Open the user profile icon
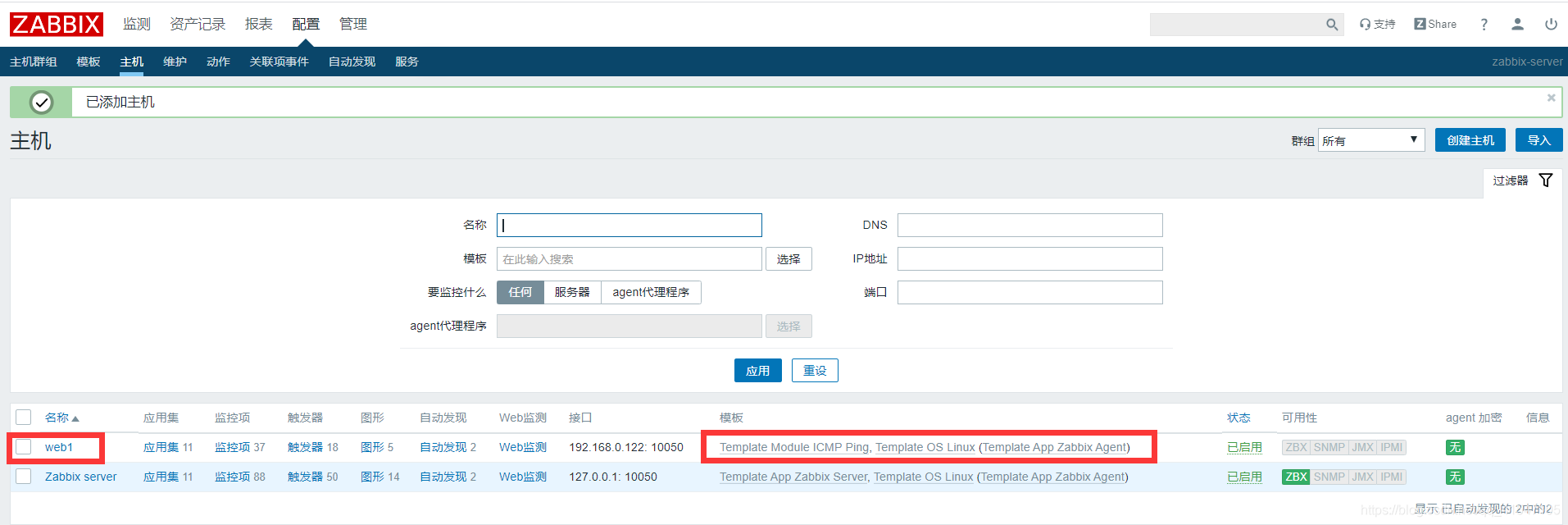Image resolution: width=1568 pixels, height=525 pixels. (x=1517, y=25)
